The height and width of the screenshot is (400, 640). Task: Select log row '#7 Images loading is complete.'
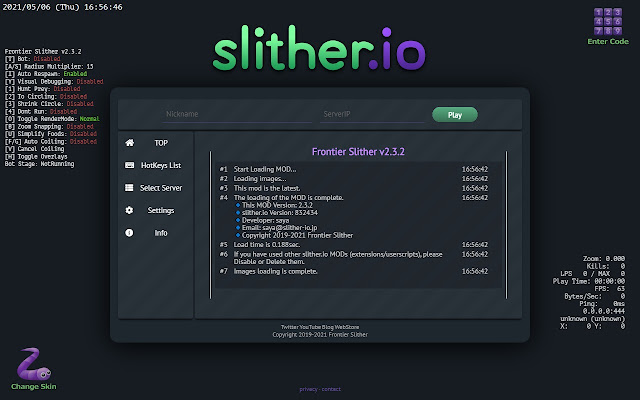tap(353, 271)
